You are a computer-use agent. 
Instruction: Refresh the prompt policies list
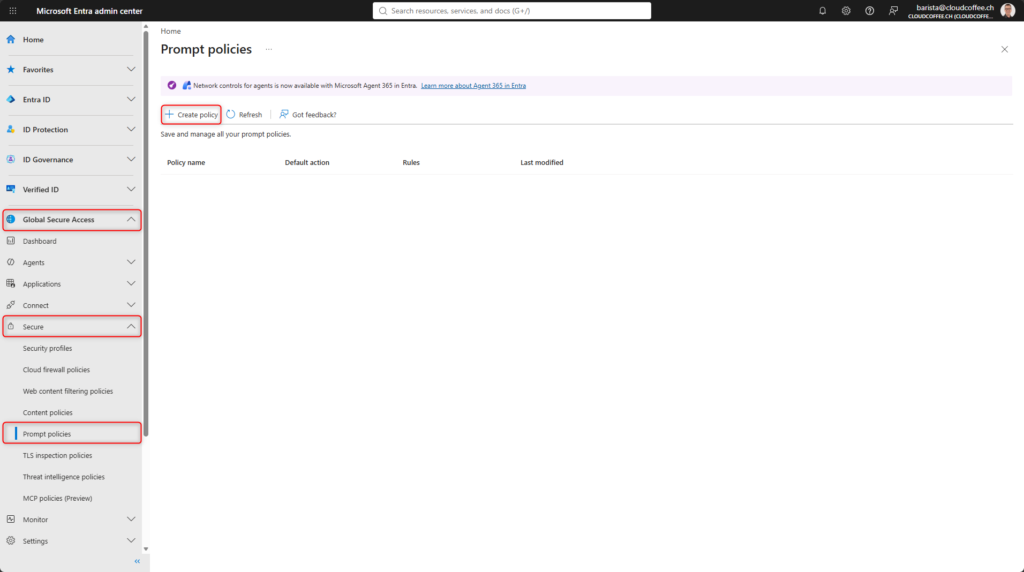pyautogui.click(x=244, y=114)
